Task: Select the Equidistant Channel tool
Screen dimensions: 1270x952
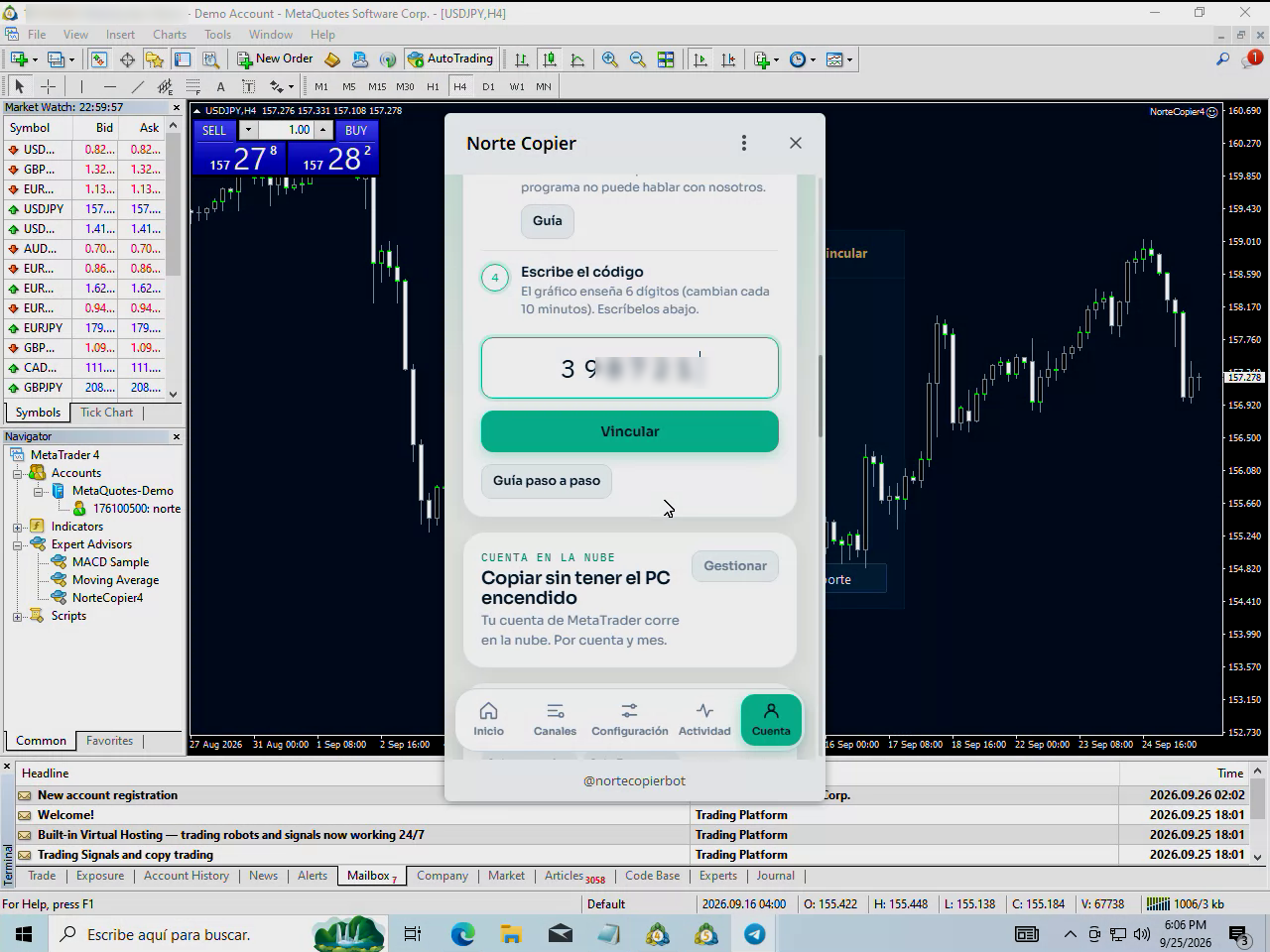Action: coord(165,86)
